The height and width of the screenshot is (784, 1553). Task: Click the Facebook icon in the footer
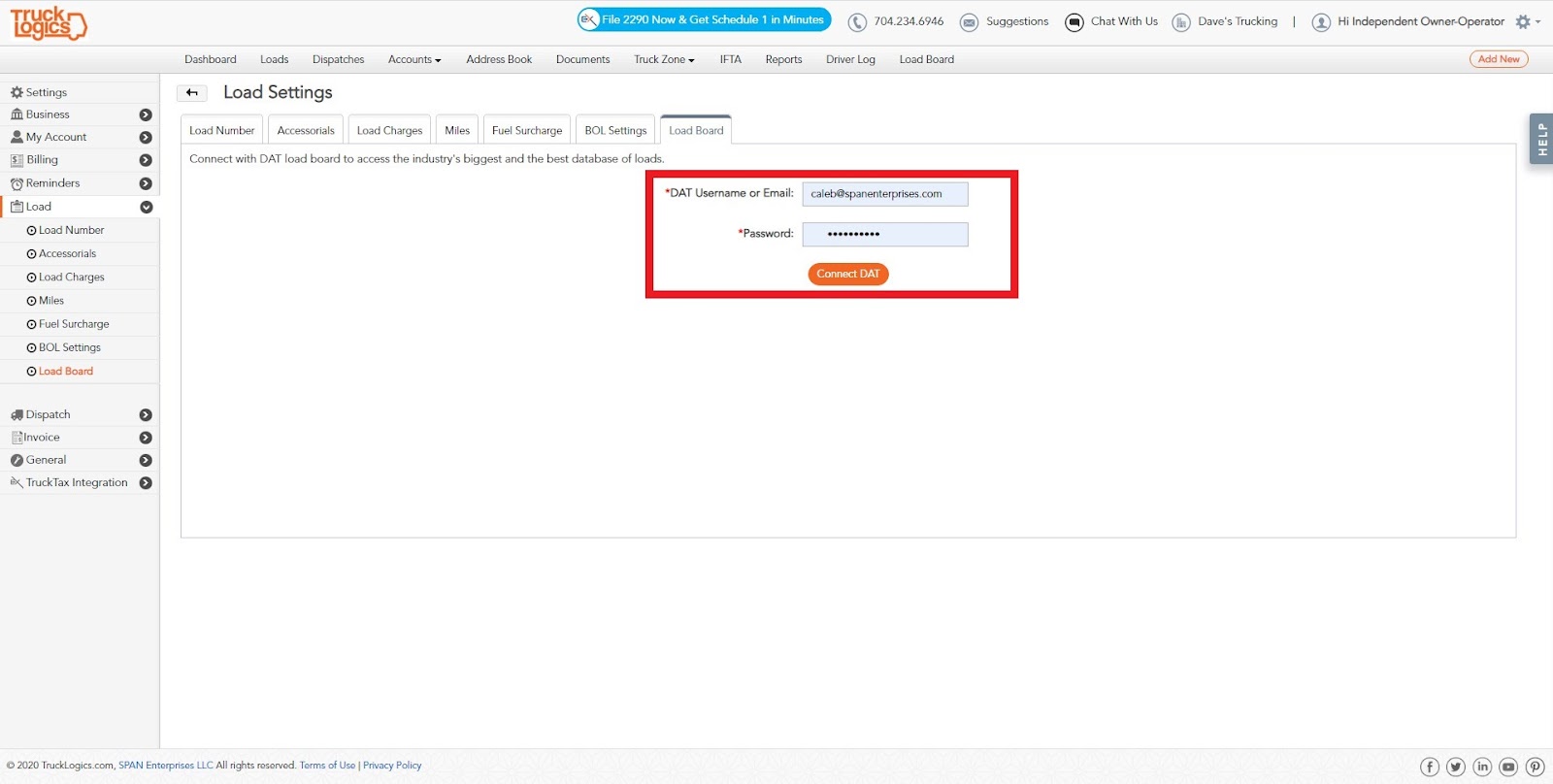click(1430, 767)
